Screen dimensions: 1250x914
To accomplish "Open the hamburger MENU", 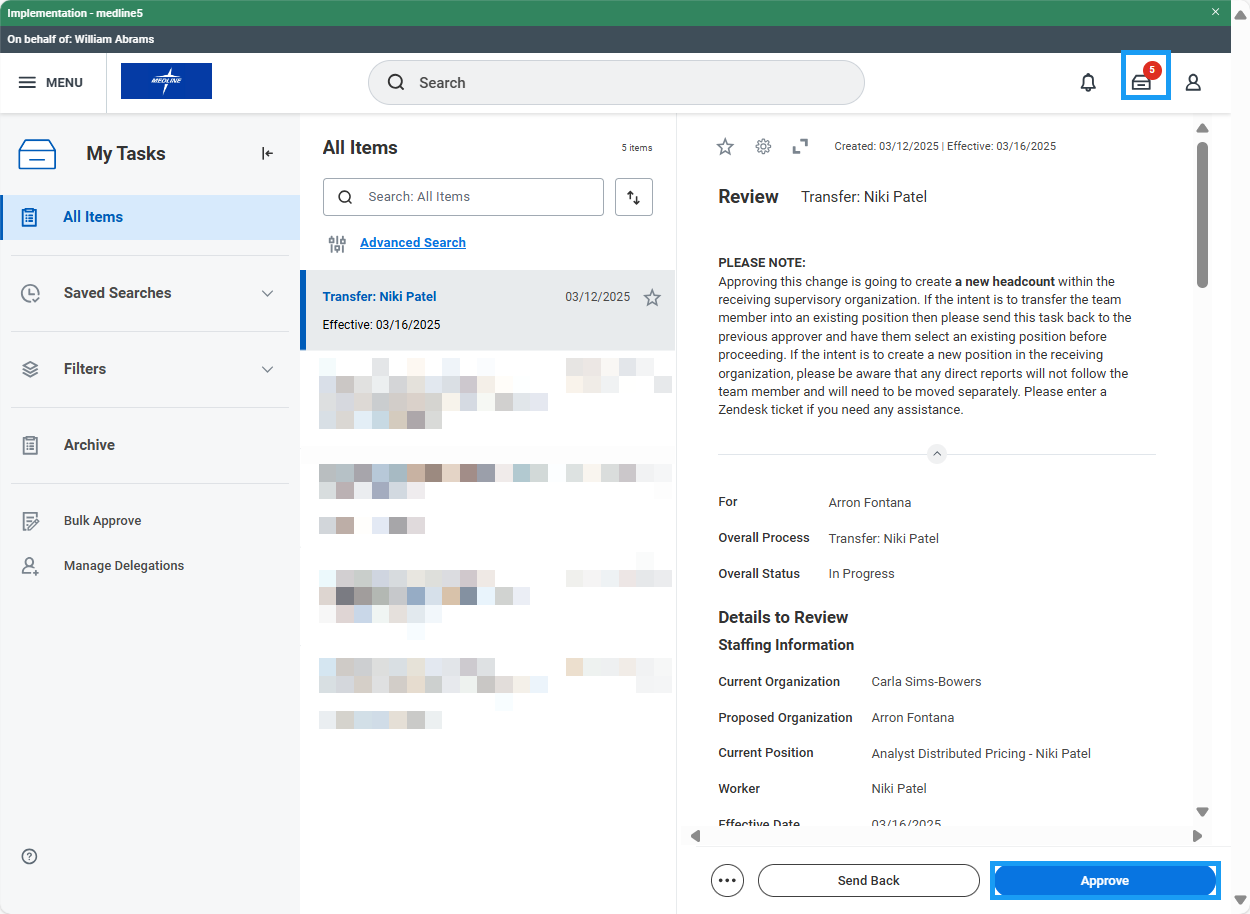I will [52, 82].
